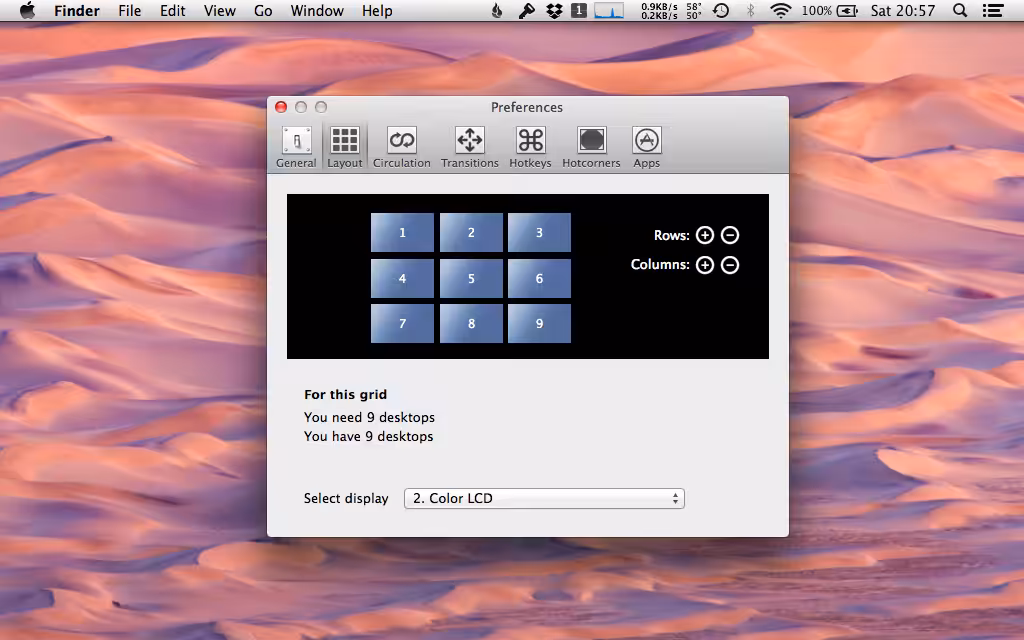Click the Dropbox menu bar icon
1024x640 pixels.
point(554,10)
